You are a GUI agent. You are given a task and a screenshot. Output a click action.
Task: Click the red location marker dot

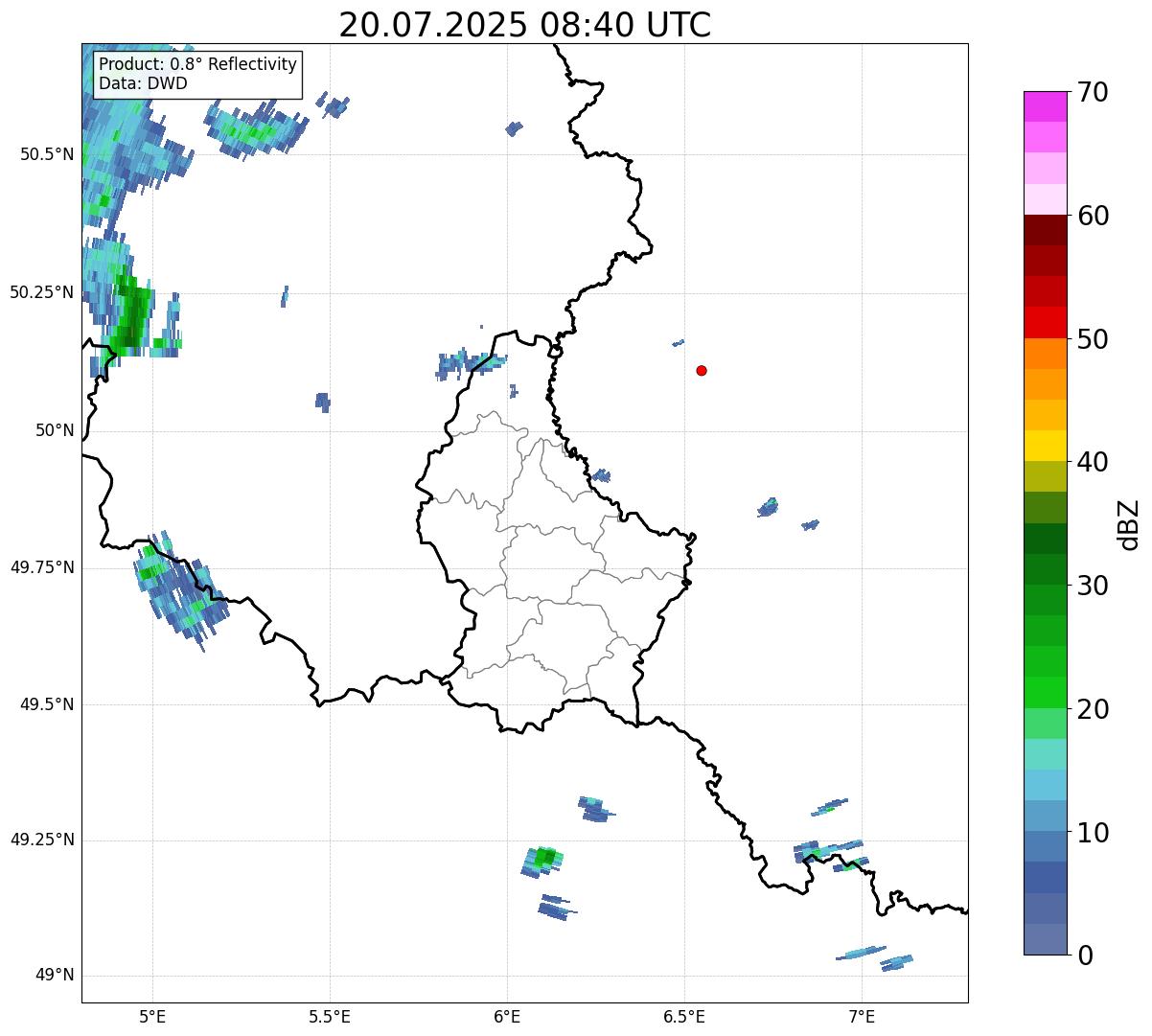pos(702,370)
